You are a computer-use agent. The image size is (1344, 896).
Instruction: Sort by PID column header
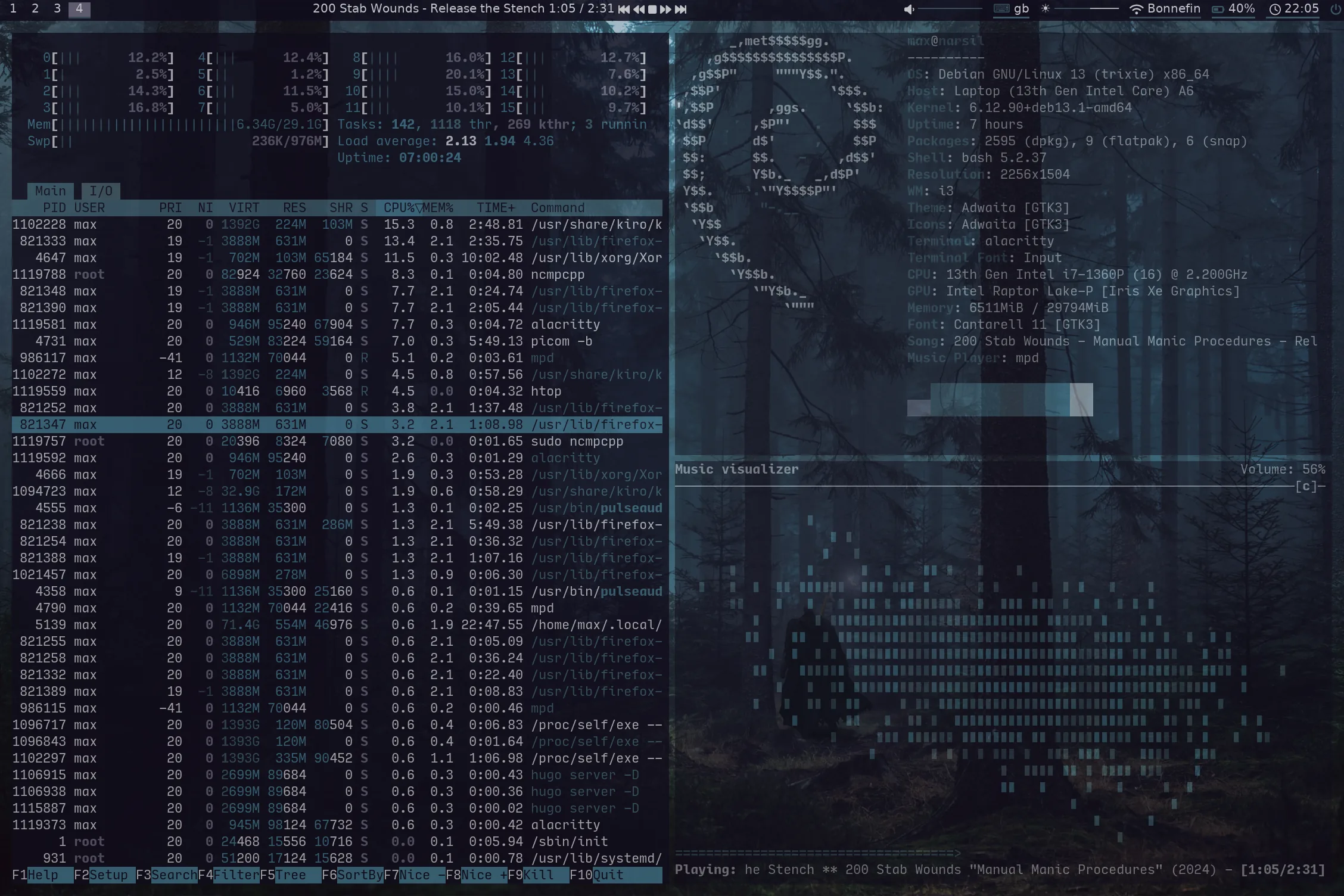click(x=54, y=208)
